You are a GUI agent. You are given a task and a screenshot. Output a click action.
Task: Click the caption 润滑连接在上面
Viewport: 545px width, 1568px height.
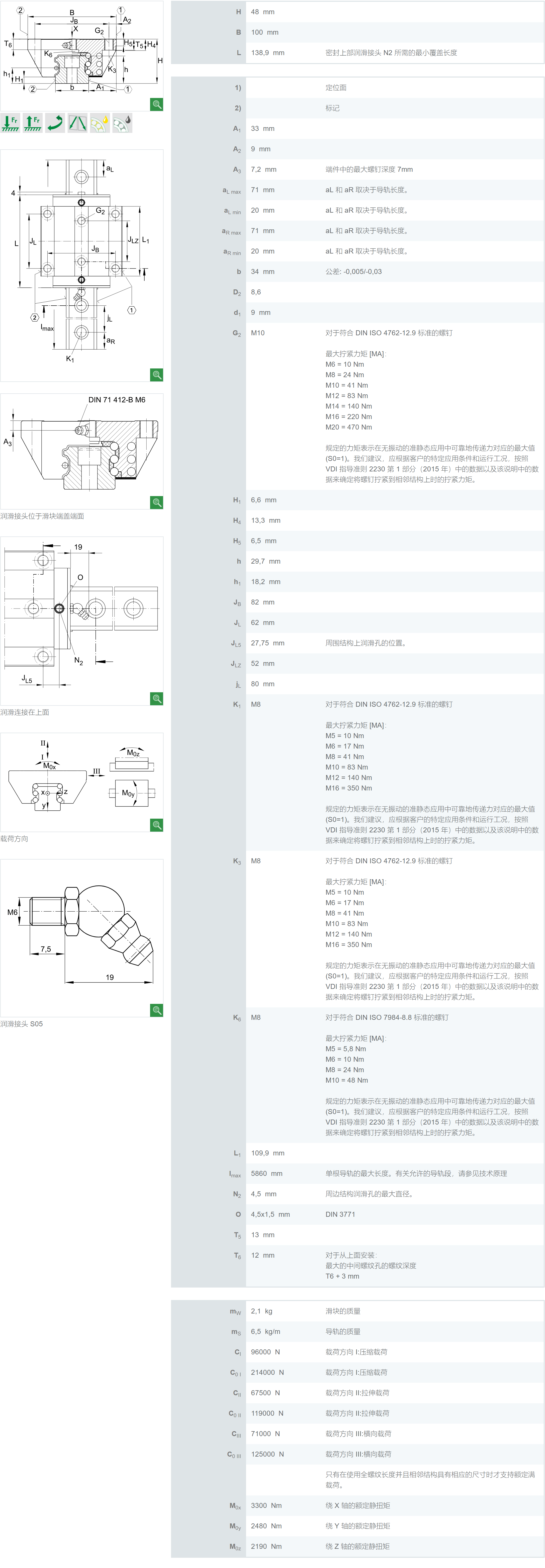[x=24, y=712]
